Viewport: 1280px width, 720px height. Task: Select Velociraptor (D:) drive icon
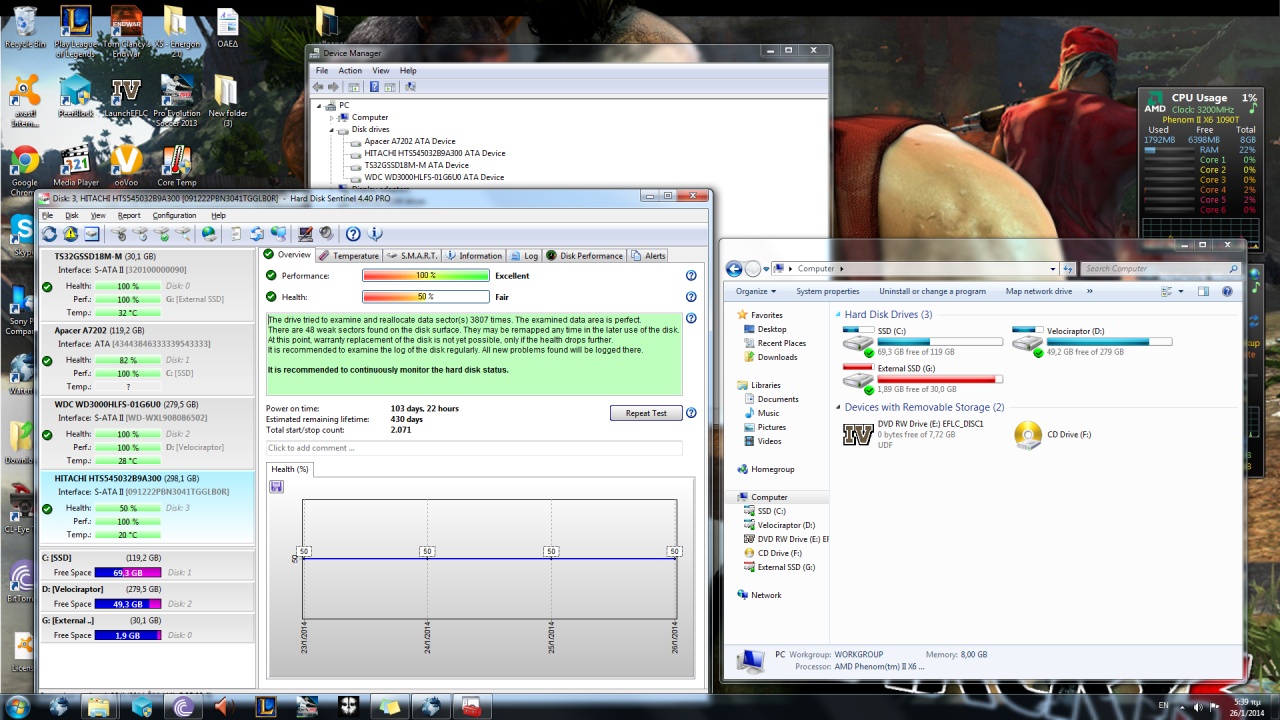[1027, 342]
